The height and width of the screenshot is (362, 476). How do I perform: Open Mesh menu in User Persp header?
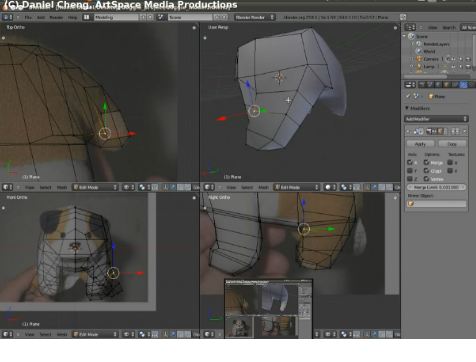(263, 187)
